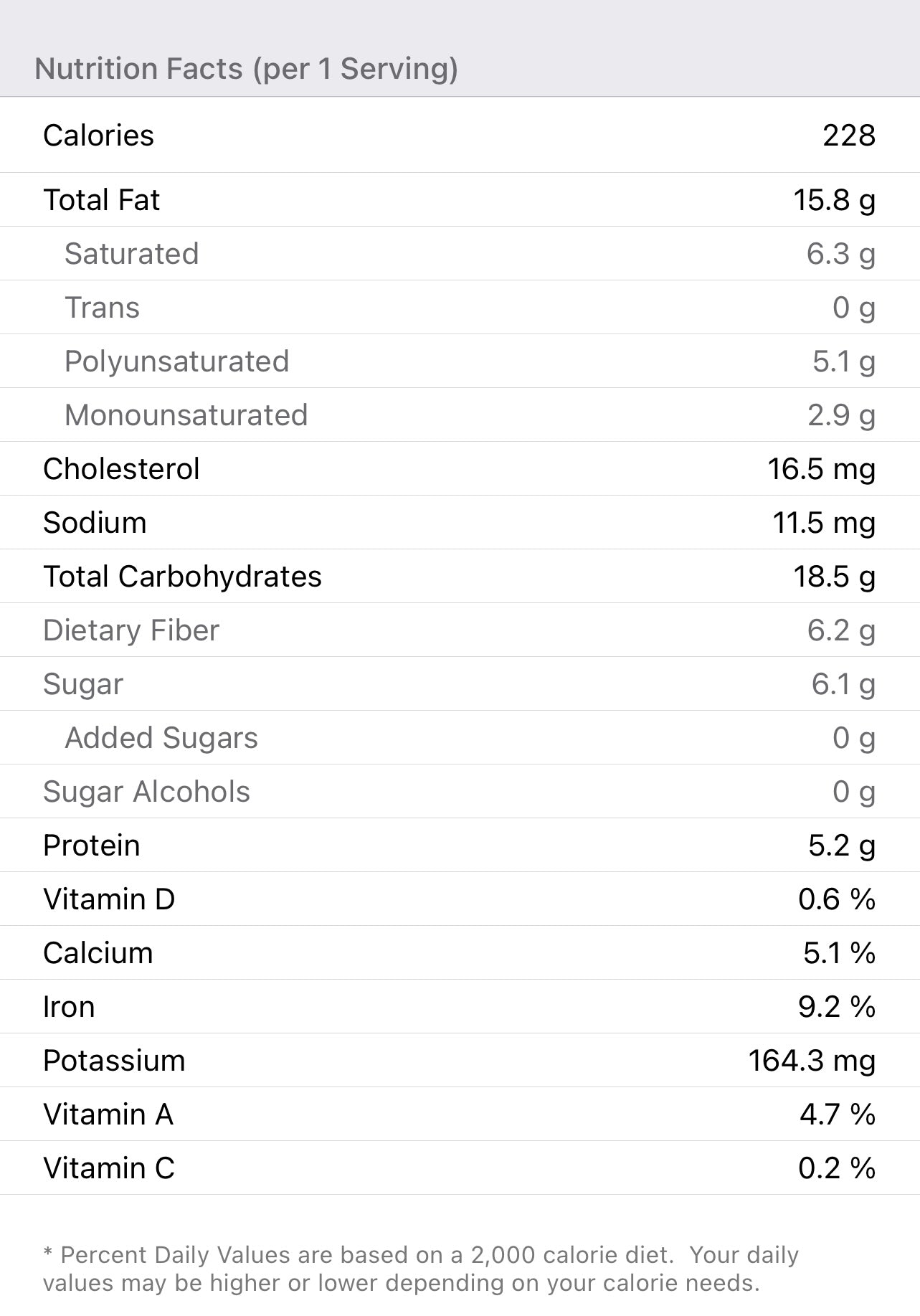Click the Saturated fat entry
The width and height of the screenshot is (920, 1316).
pyautogui.click(x=459, y=254)
